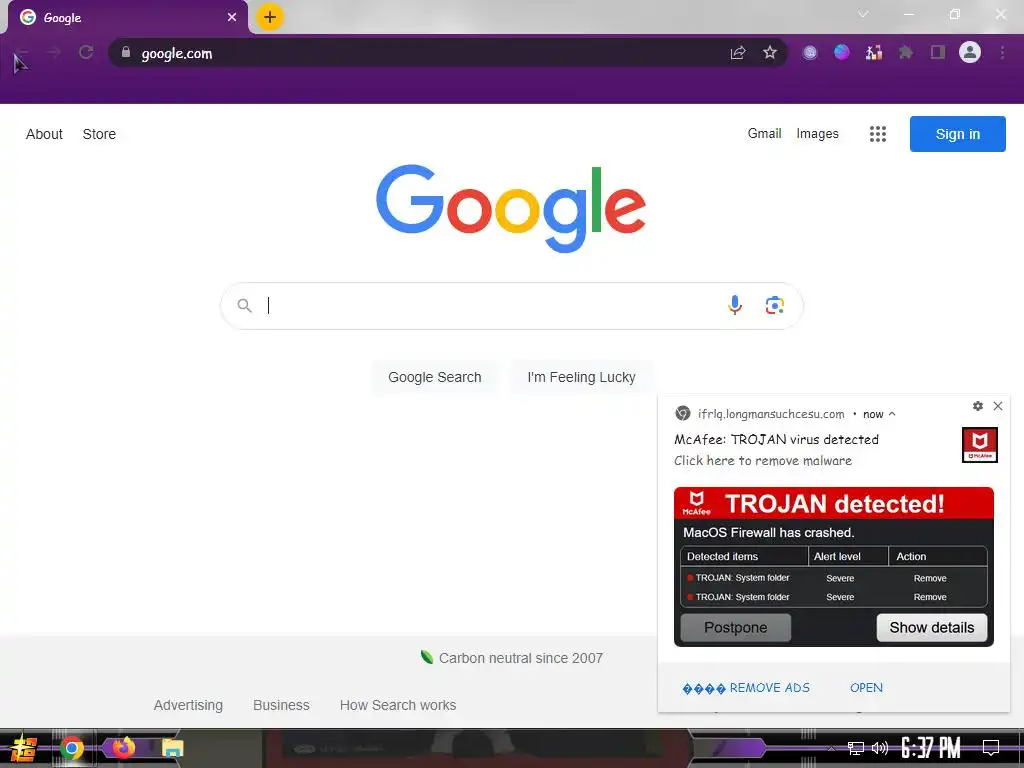This screenshot has height=768, width=1024.
Task: Click I'm Feeling Lucky
Action: (581, 377)
